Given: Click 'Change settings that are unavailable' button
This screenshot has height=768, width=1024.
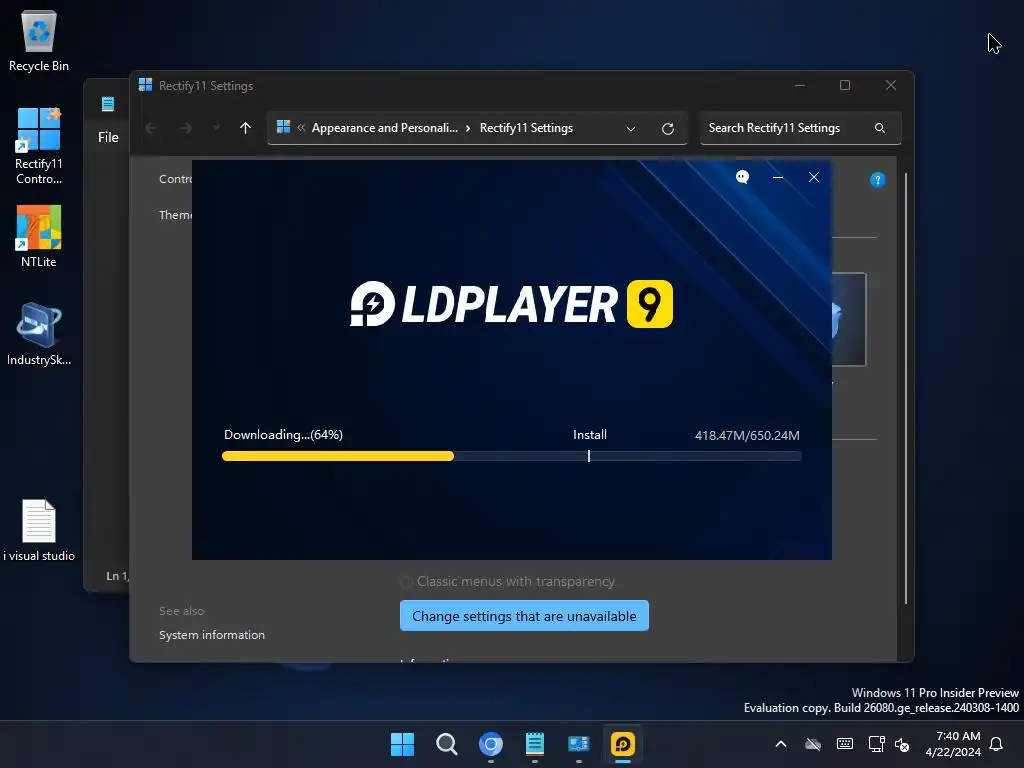Looking at the screenshot, I should pyautogui.click(x=524, y=616).
